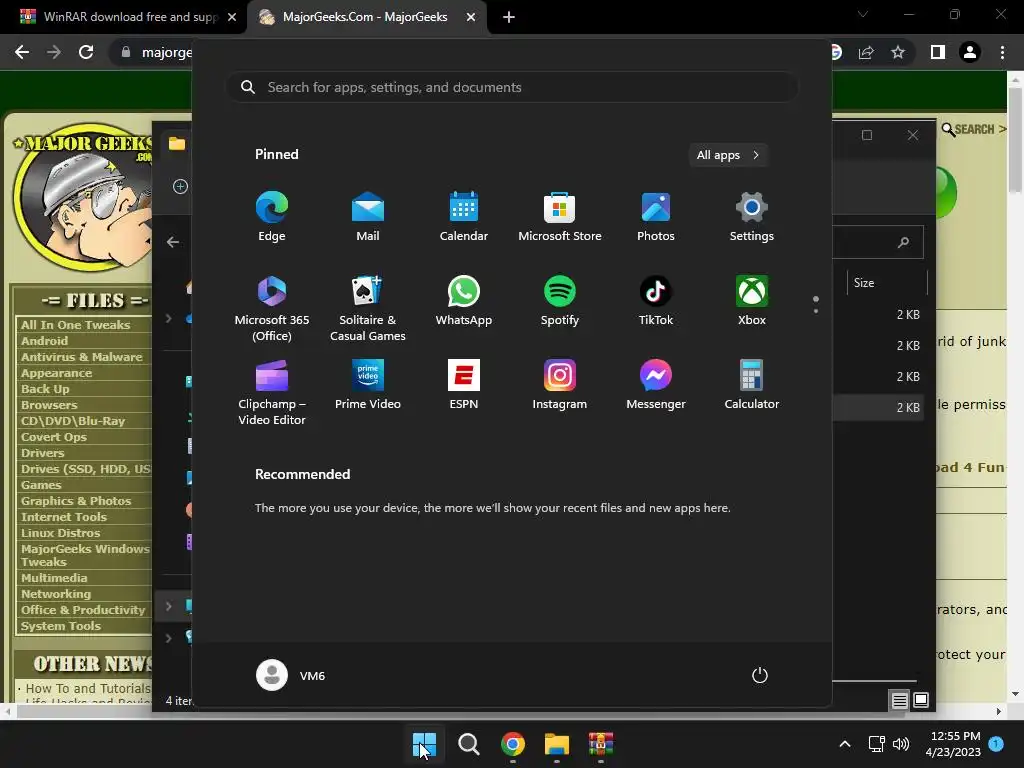This screenshot has width=1024, height=768.
Task: Open the VM6 user account menu
Action: tap(291, 675)
